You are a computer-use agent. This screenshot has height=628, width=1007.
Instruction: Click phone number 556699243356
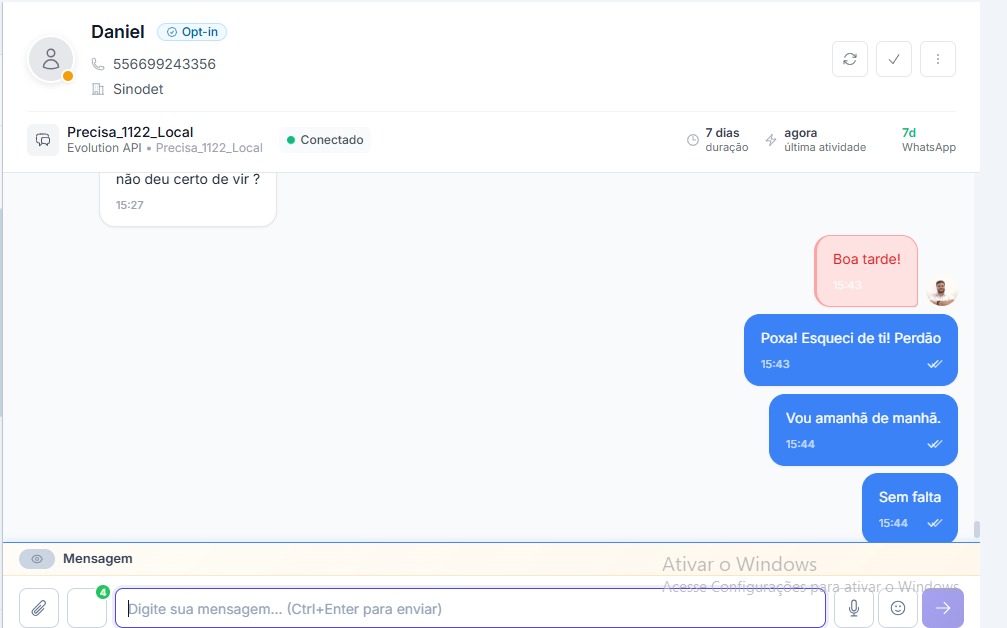coord(164,64)
